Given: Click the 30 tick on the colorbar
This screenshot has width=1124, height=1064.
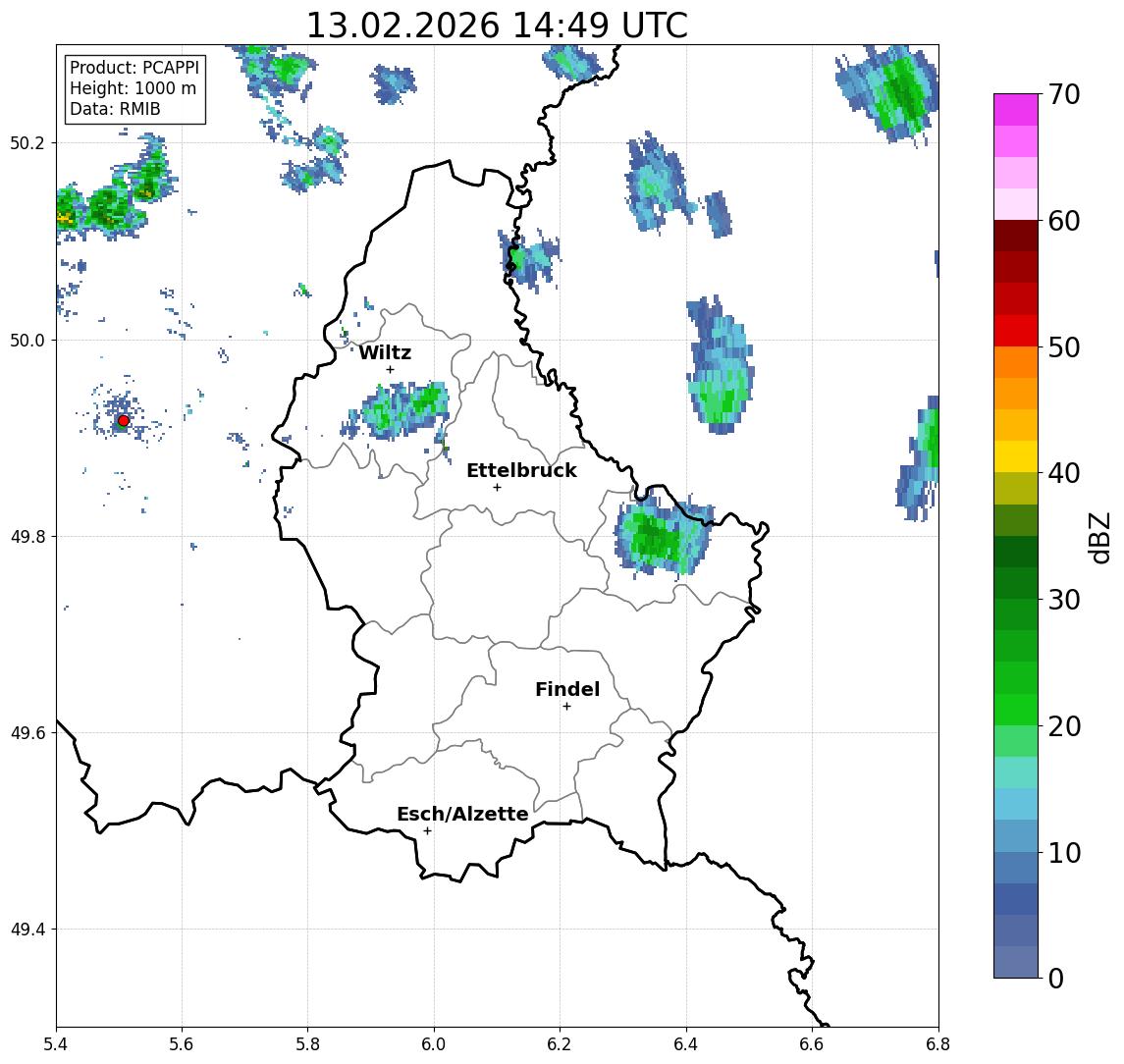Looking at the screenshot, I should [x=1064, y=600].
